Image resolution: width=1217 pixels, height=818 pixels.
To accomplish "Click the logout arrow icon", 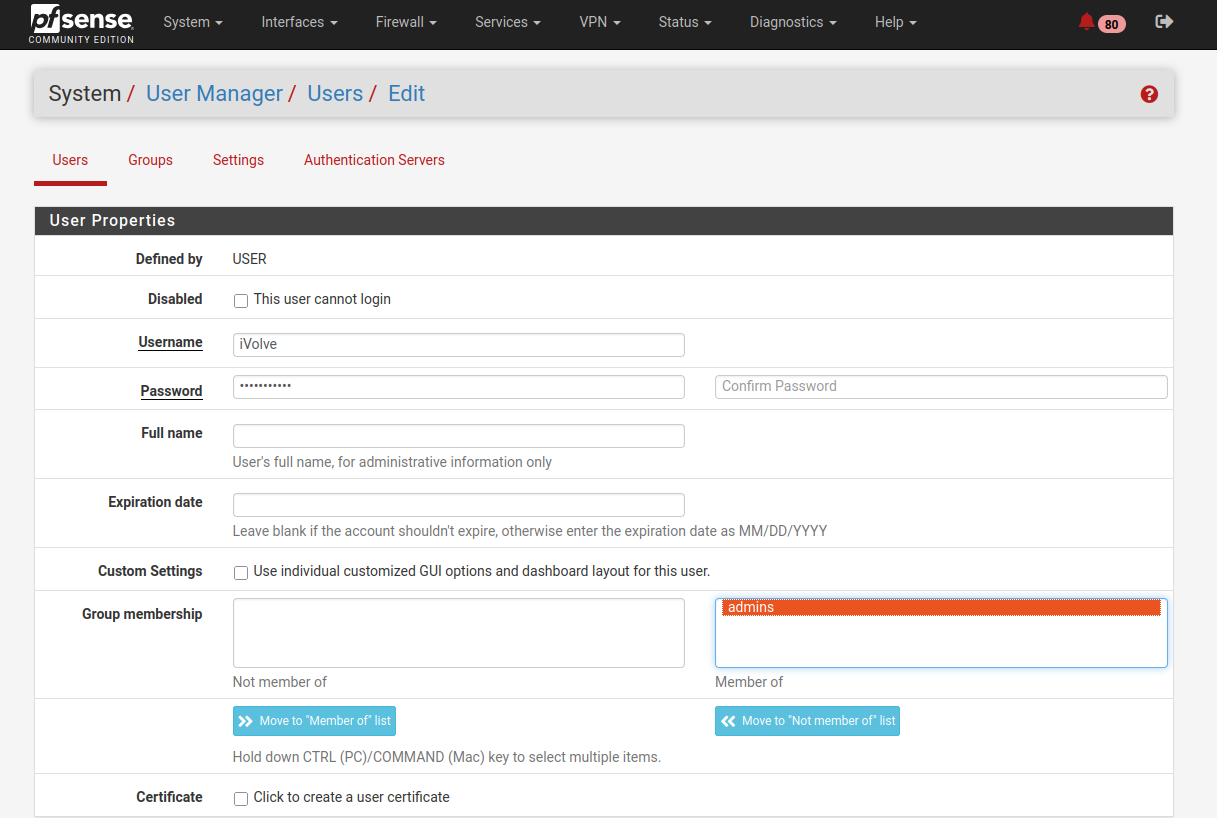I will tap(1164, 21).
